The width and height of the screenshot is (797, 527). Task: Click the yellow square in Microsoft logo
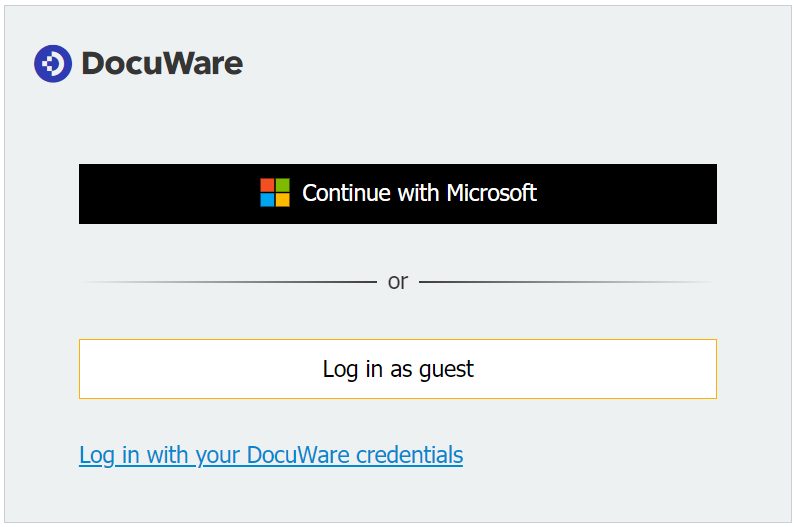pos(282,200)
